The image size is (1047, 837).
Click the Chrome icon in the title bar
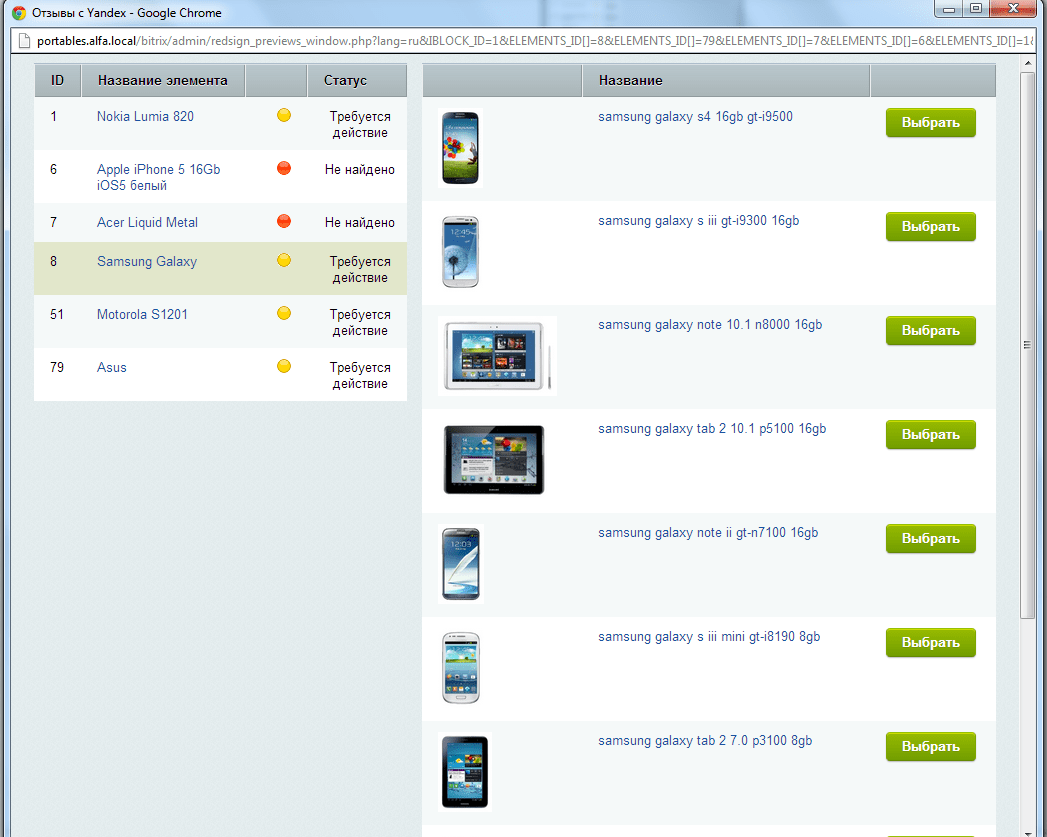click(x=19, y=13)
